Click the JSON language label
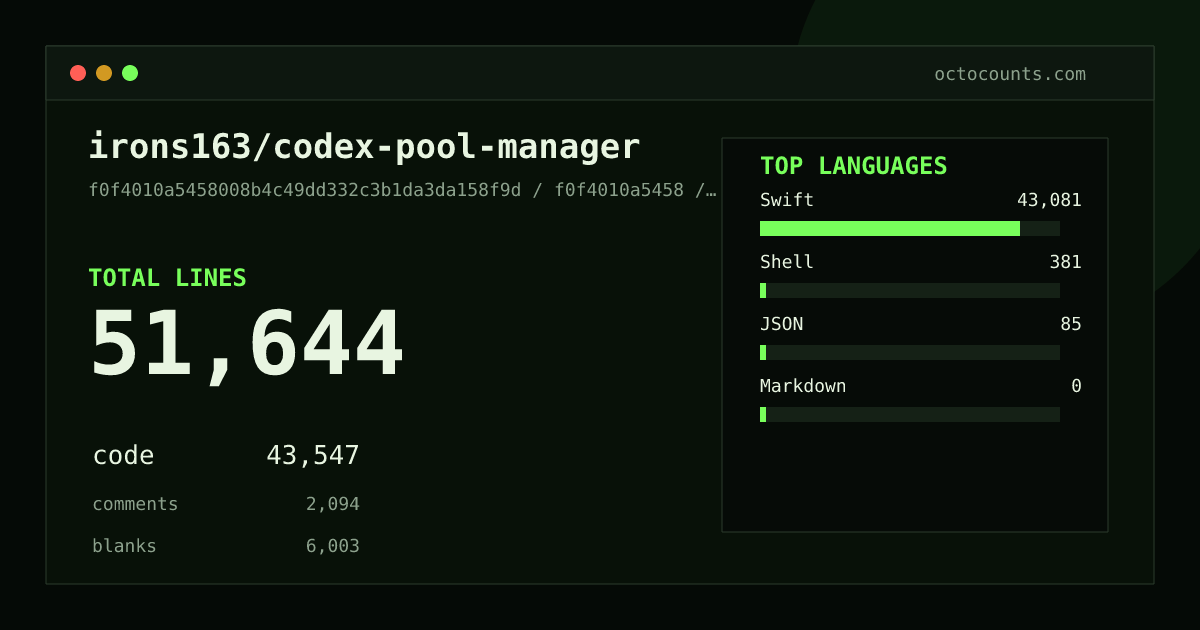Image resolution: width=1200 pixels, height=630 pixels. tap(782, 324)
